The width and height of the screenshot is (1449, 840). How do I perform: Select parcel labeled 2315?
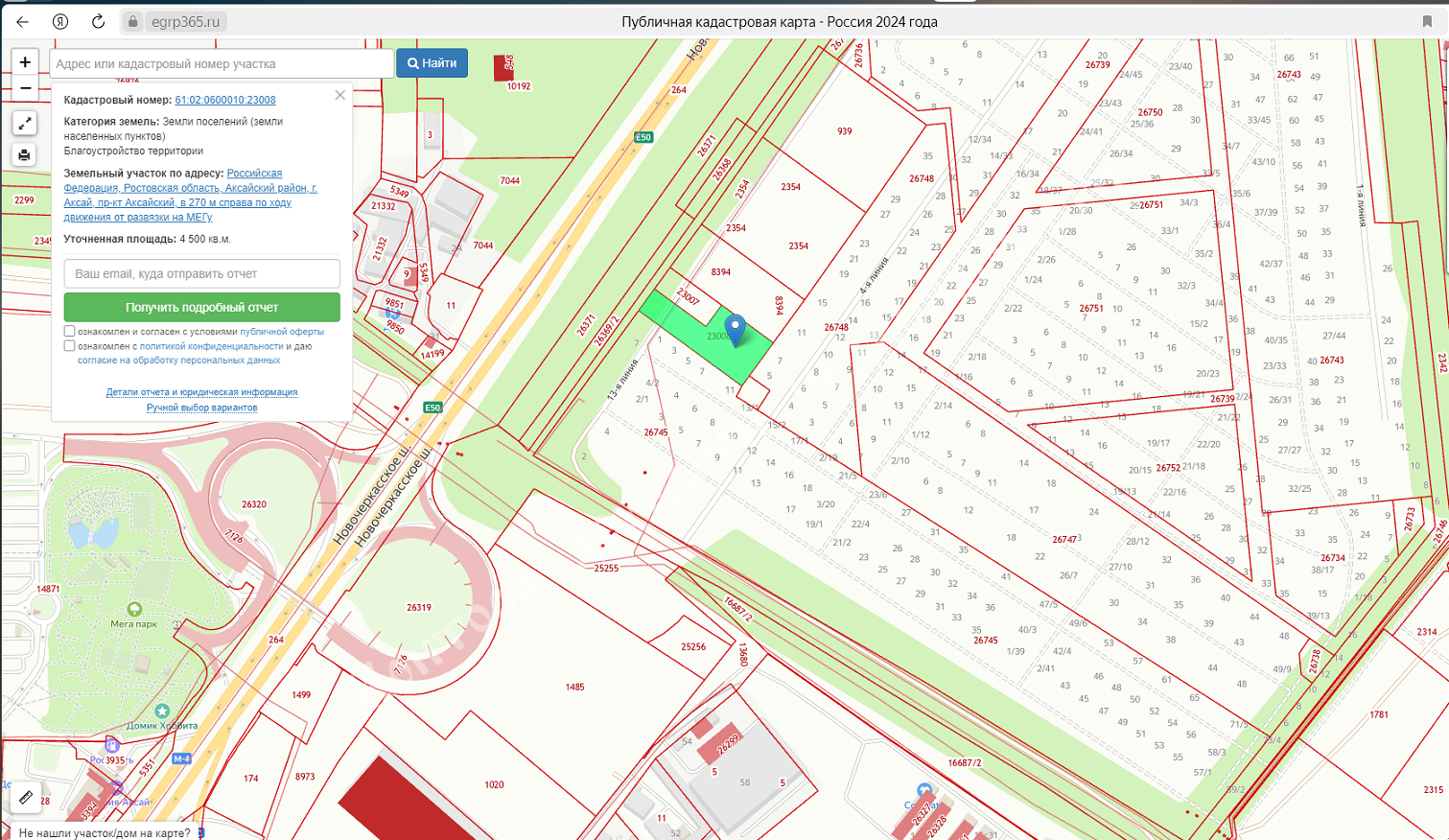(x=1433, y=790)
